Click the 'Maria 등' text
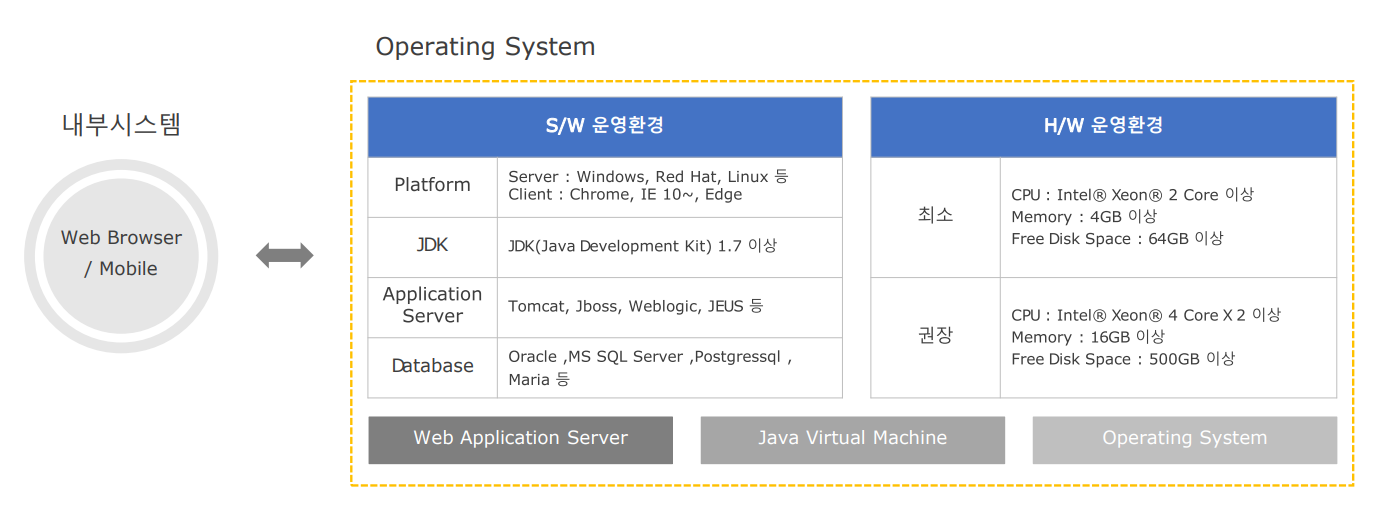 pos(538,380)
